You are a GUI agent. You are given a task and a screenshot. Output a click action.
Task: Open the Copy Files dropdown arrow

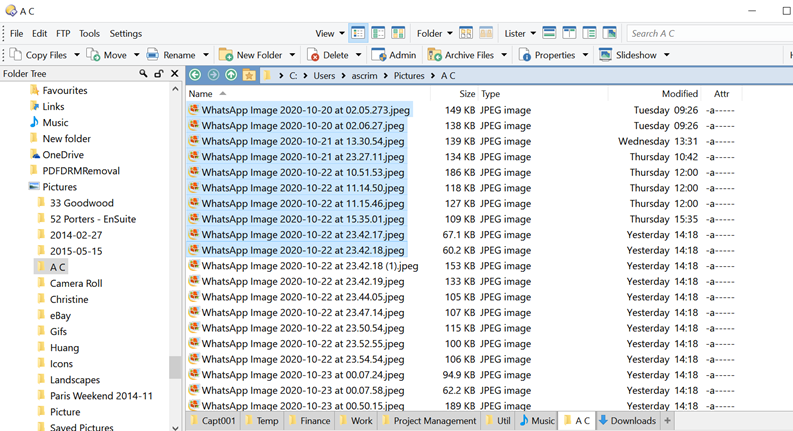coord(77,55)
